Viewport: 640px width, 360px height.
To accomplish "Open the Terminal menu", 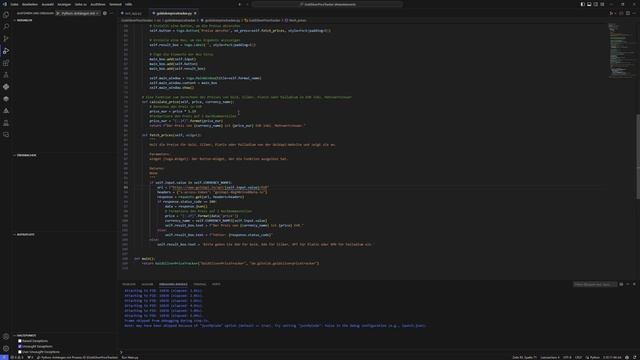I will 115,4.
